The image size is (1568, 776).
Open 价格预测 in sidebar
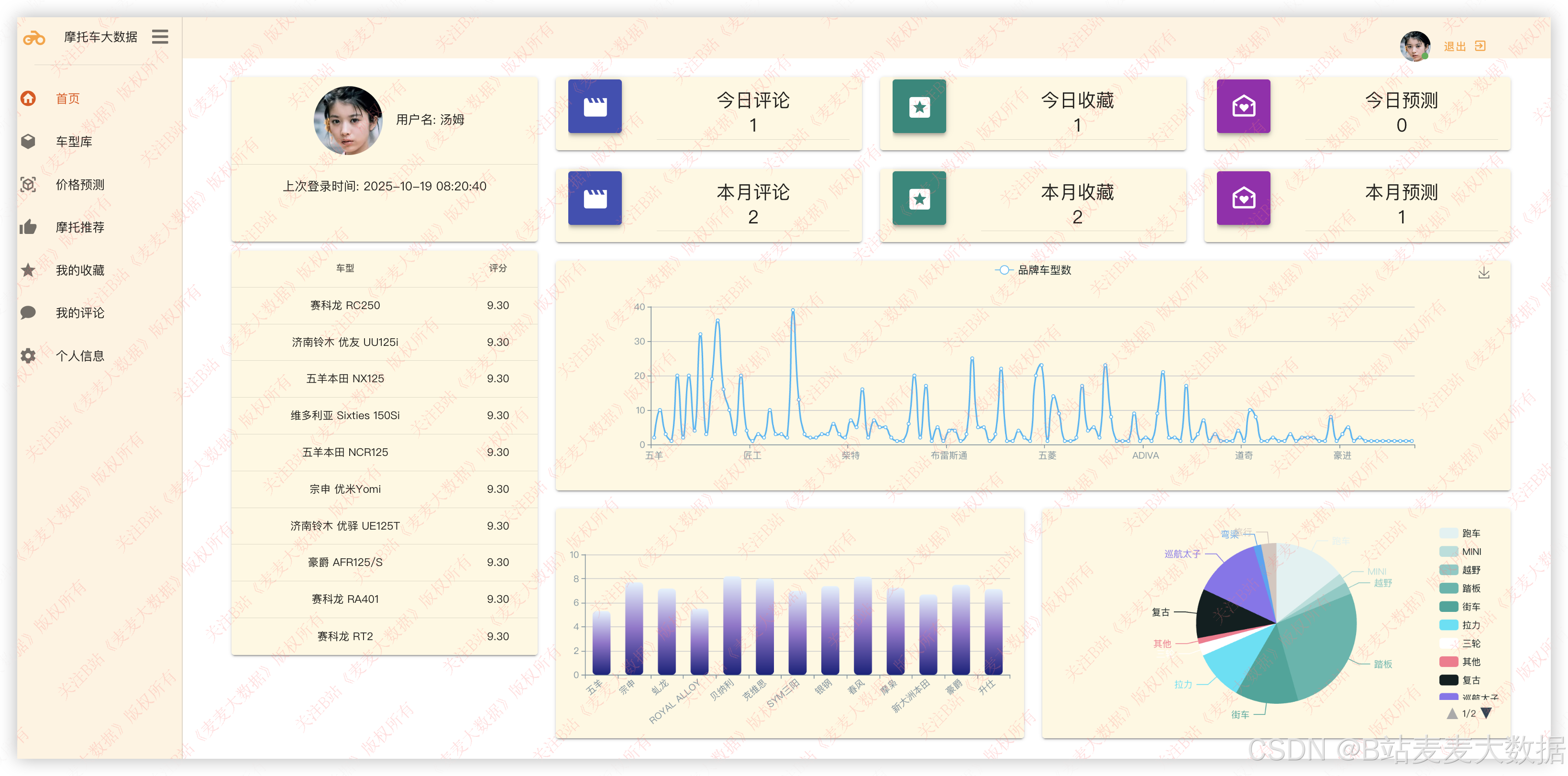coord(80,184)
